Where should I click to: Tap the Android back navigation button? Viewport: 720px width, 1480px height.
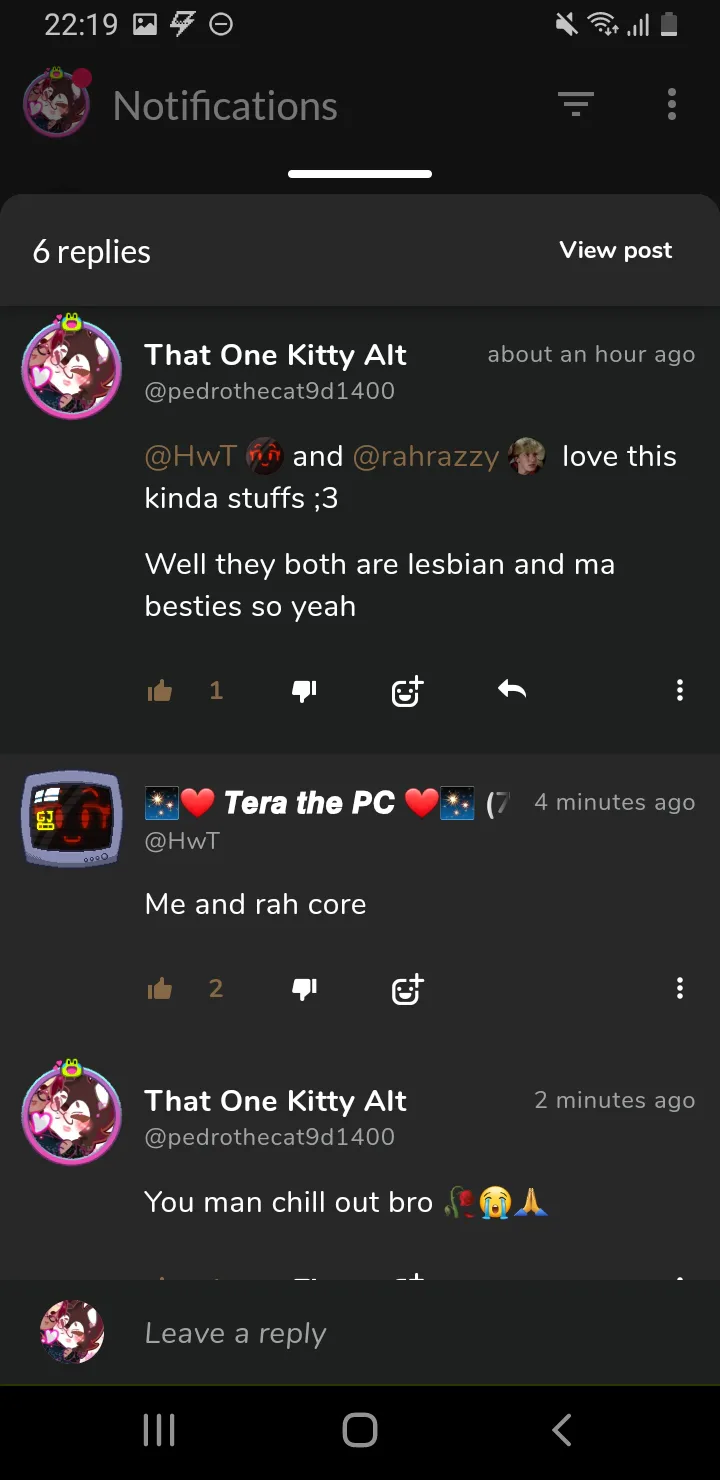(562, 1430)
